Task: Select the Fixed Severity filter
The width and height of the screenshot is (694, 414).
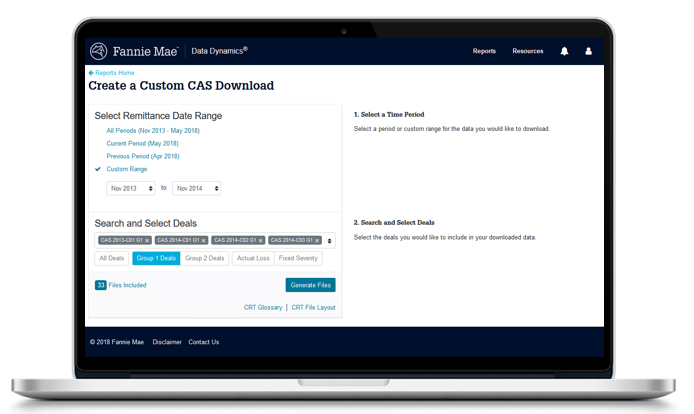Action: [x=298, y=258]
